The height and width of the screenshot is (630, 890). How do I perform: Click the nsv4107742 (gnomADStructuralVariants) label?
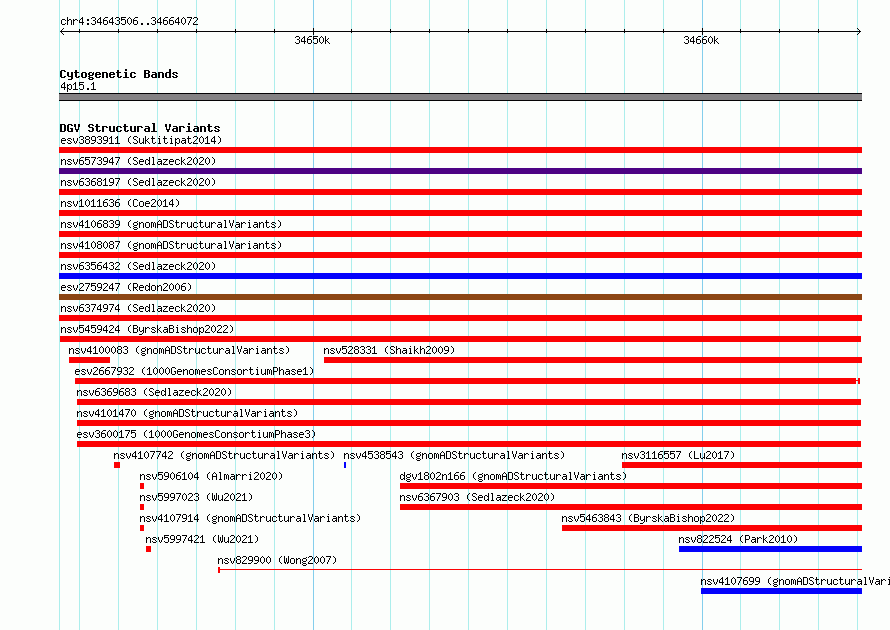[x=224, y=455]
